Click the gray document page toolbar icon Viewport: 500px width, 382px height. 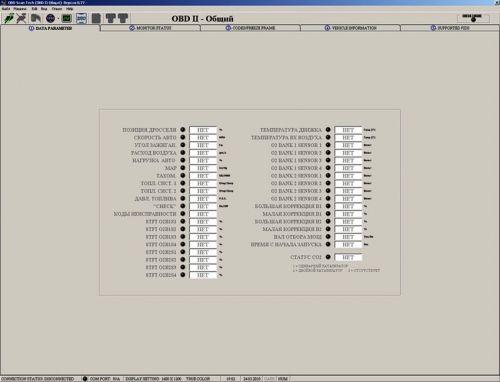tap(96, 18)
